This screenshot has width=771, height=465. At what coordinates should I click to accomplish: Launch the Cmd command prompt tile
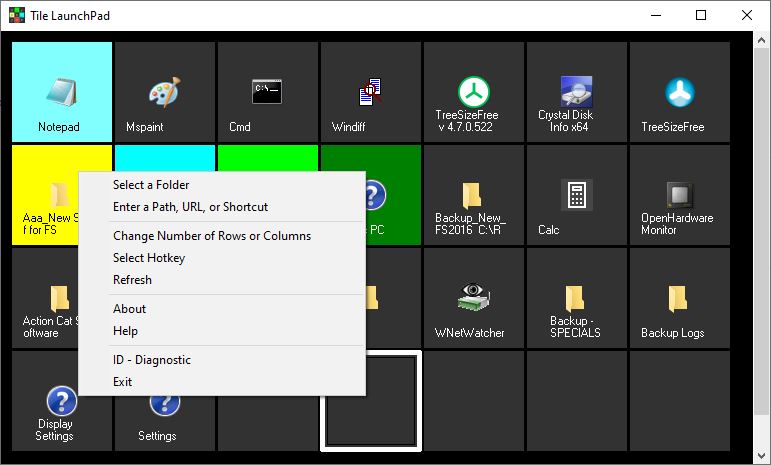click(267, 92)
